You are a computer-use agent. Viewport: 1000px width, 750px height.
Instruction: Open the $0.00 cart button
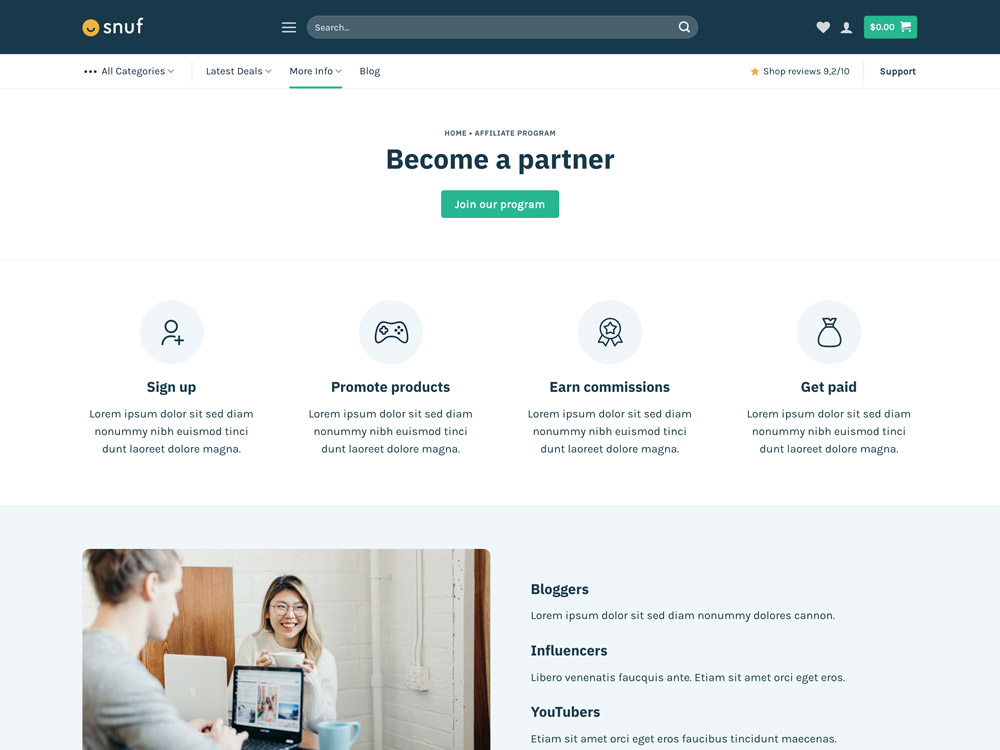tap(890, 27)
